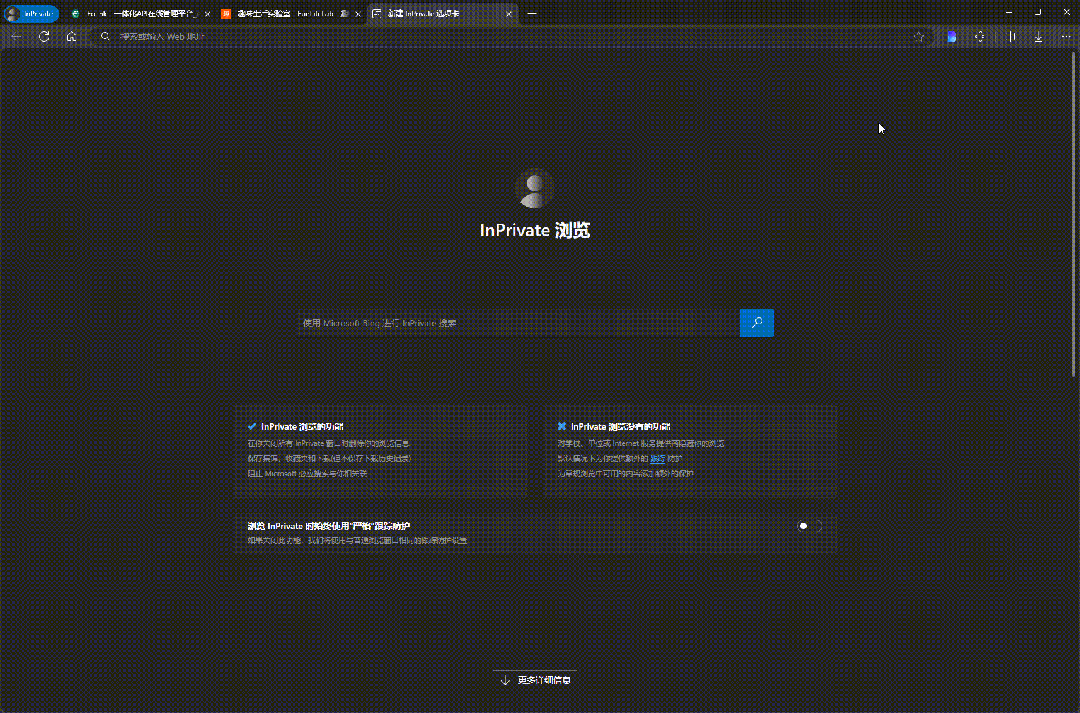This screenshot has width=1080, height=713.
Task: Open the Settings and more ellipsis menu
Action: pyautogui.click(x=1066, y=37)
